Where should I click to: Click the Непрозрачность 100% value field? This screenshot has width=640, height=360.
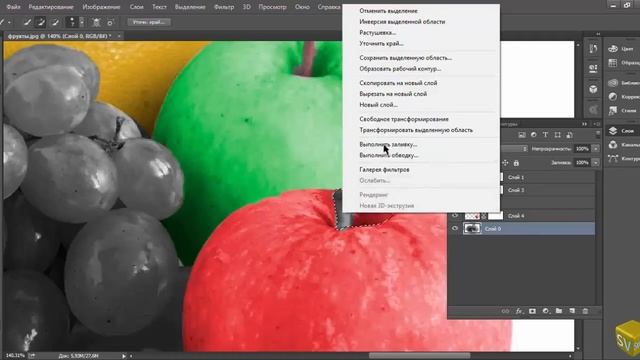582,149
